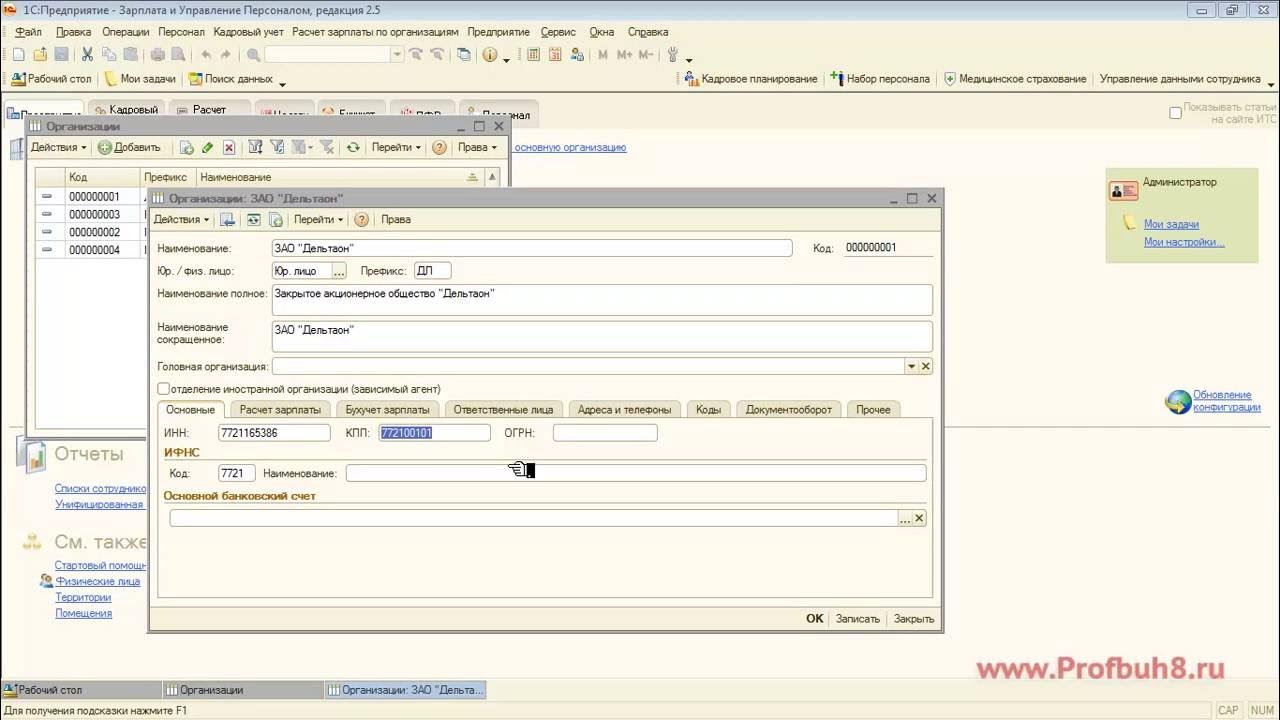Open Физические лица link
The height and width of the screenshot is (720, 1280).
98,581
